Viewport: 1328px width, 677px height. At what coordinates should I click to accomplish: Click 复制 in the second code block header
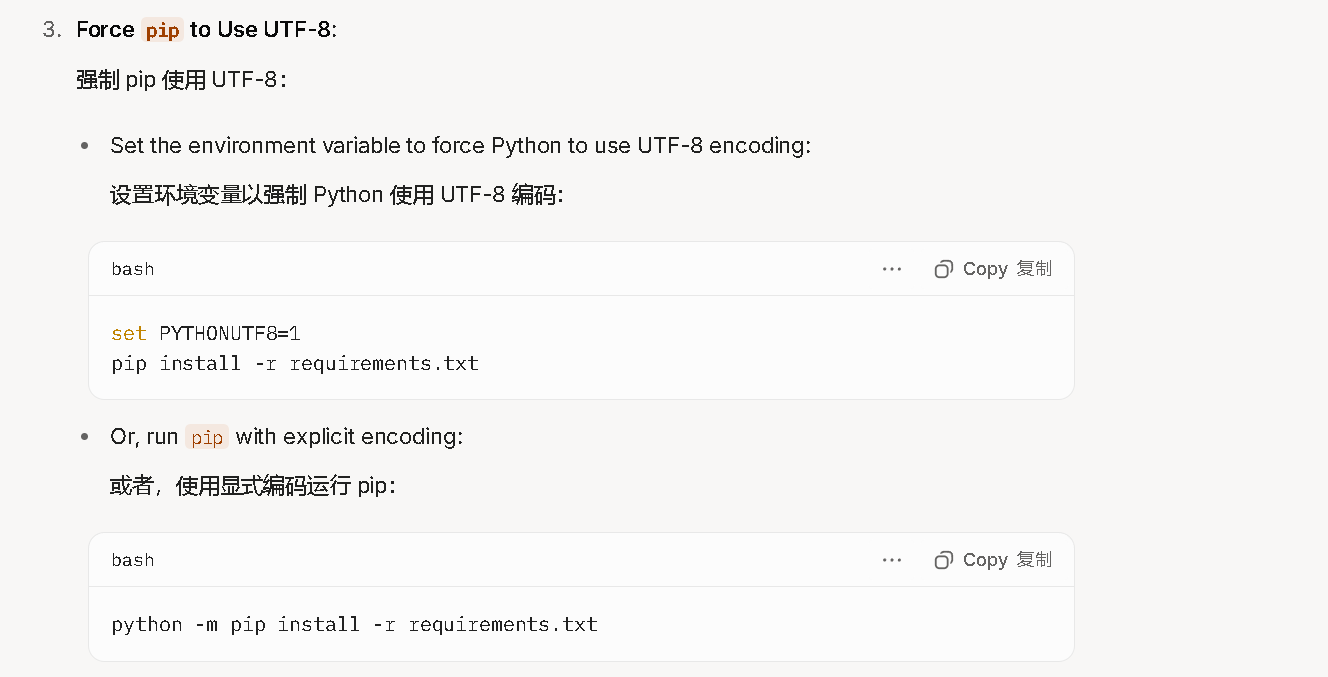tap(1034, 560)
